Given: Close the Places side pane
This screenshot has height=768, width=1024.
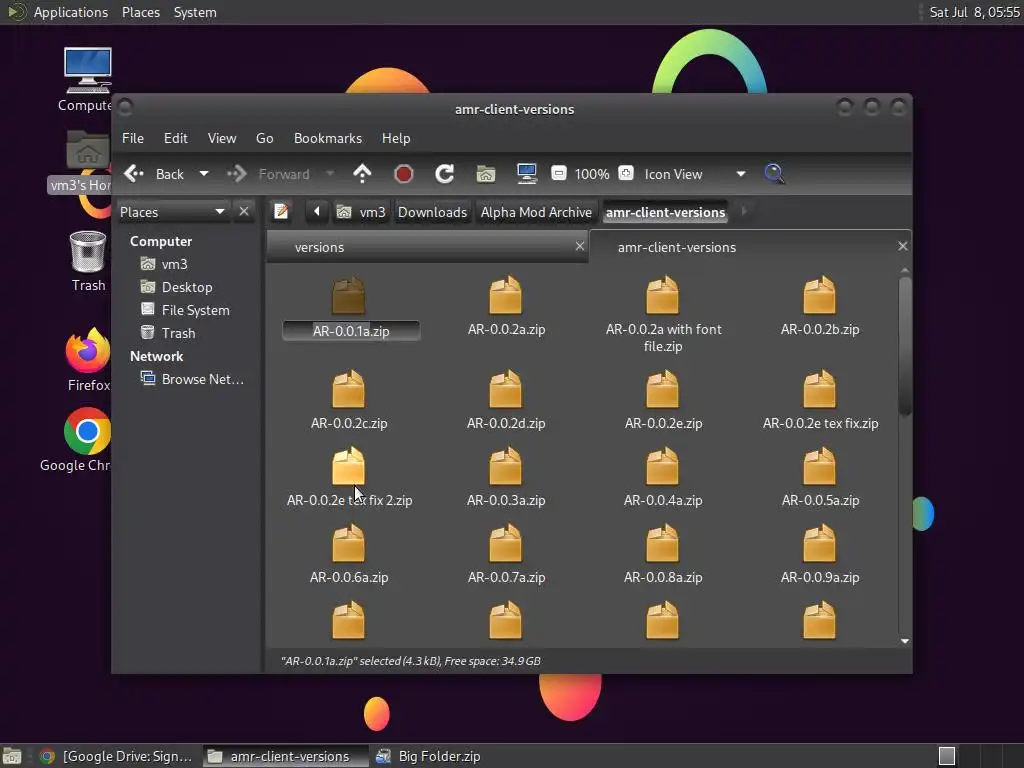Looking at the screenshot, I should coord(244,212).
